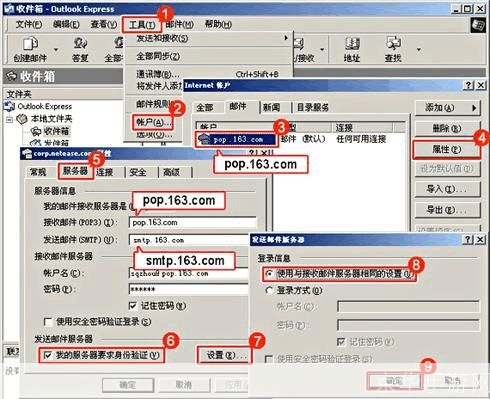Open the Message (邮件) menu
Image resolution: width=490 pixels, height=399 pixels.
[x=179, y=24]
